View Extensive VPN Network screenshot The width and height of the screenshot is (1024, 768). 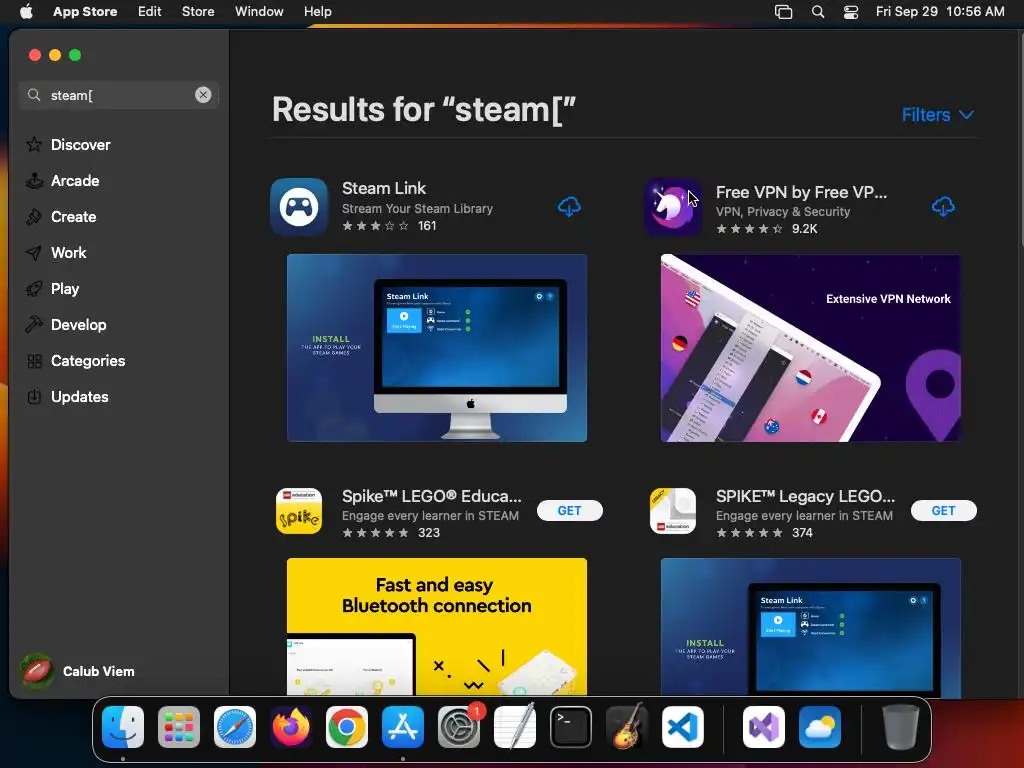[x=810, y=348]
